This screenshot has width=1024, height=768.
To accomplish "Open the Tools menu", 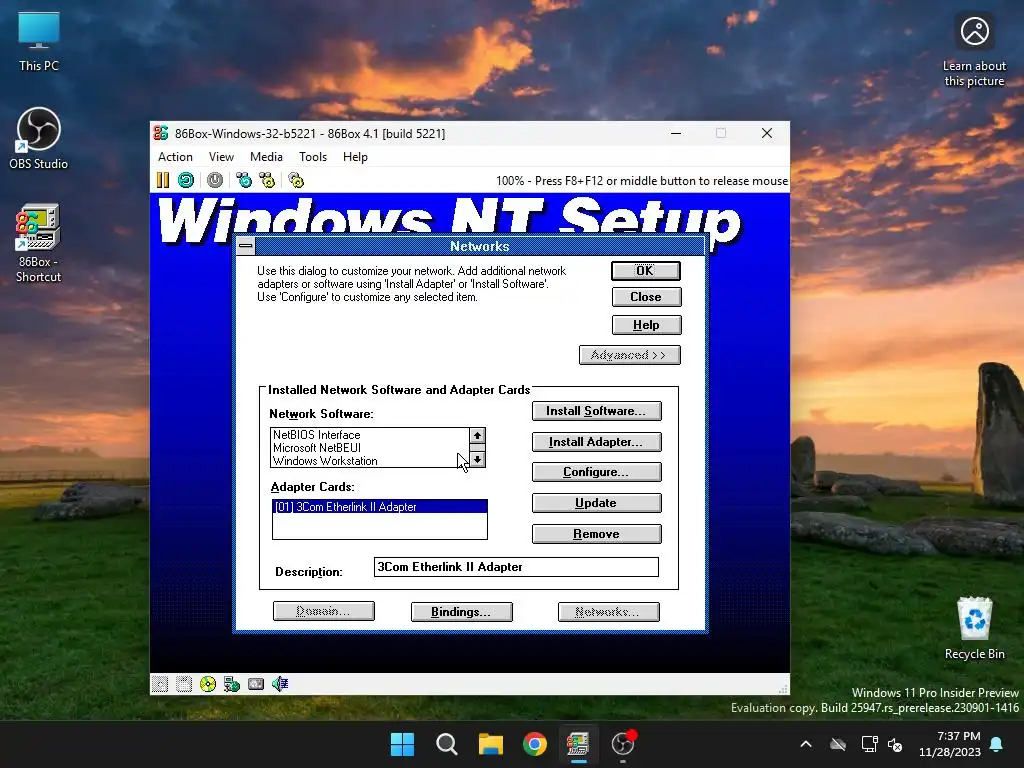I will tap(313, 157).
